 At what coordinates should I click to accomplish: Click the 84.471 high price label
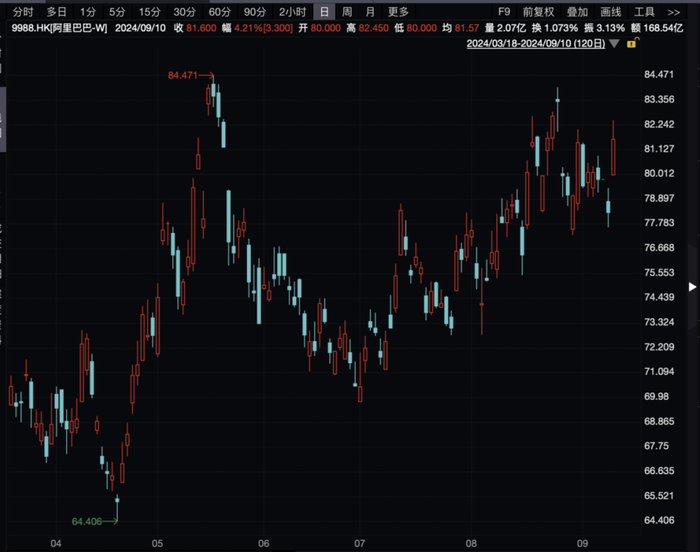point(182,75)
